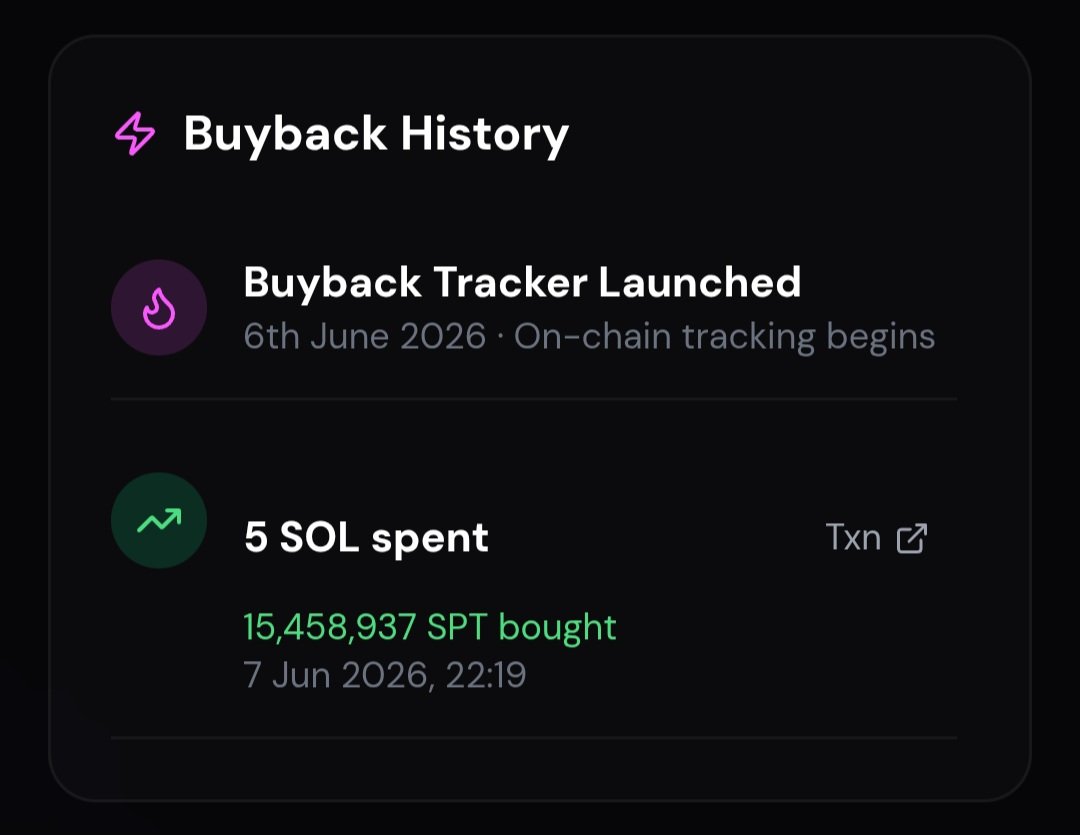Click the pink flame icon circle
Screen dimensions: 1080x835
[x=159, y=307]
